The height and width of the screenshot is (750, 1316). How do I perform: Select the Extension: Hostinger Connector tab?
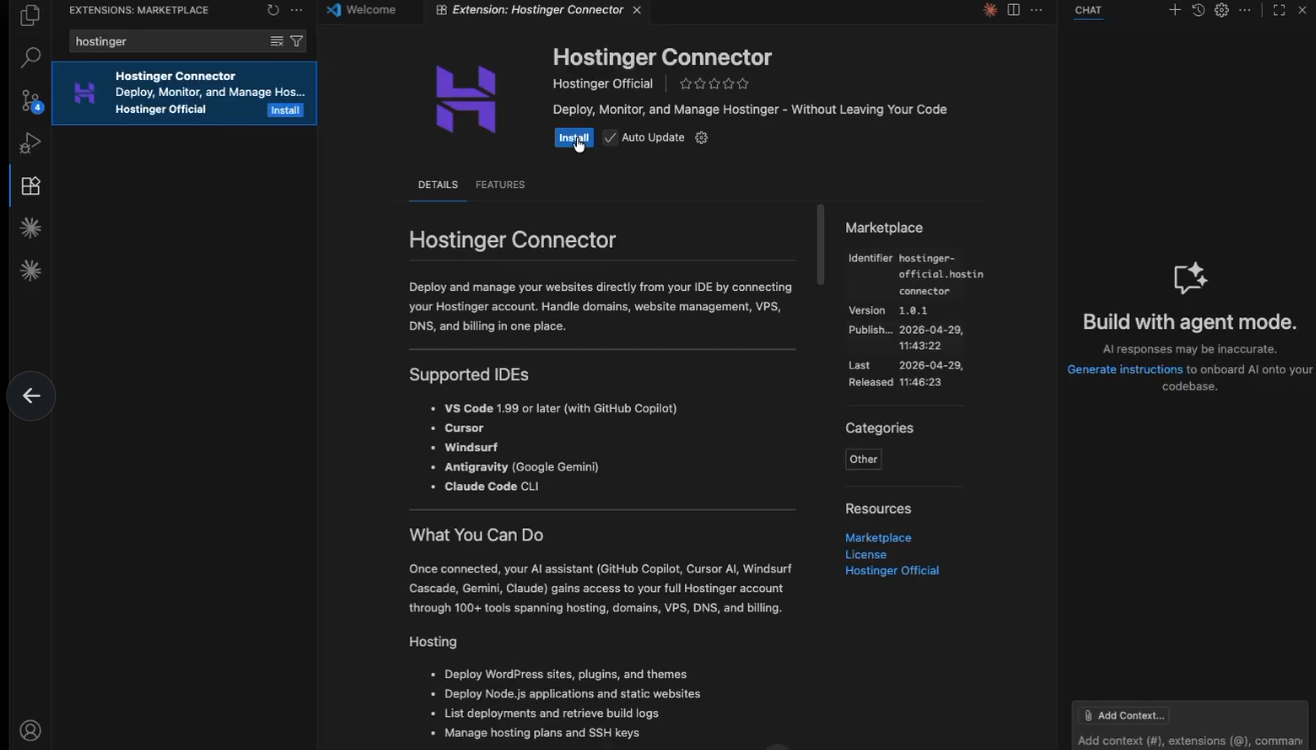pos(538,10)
